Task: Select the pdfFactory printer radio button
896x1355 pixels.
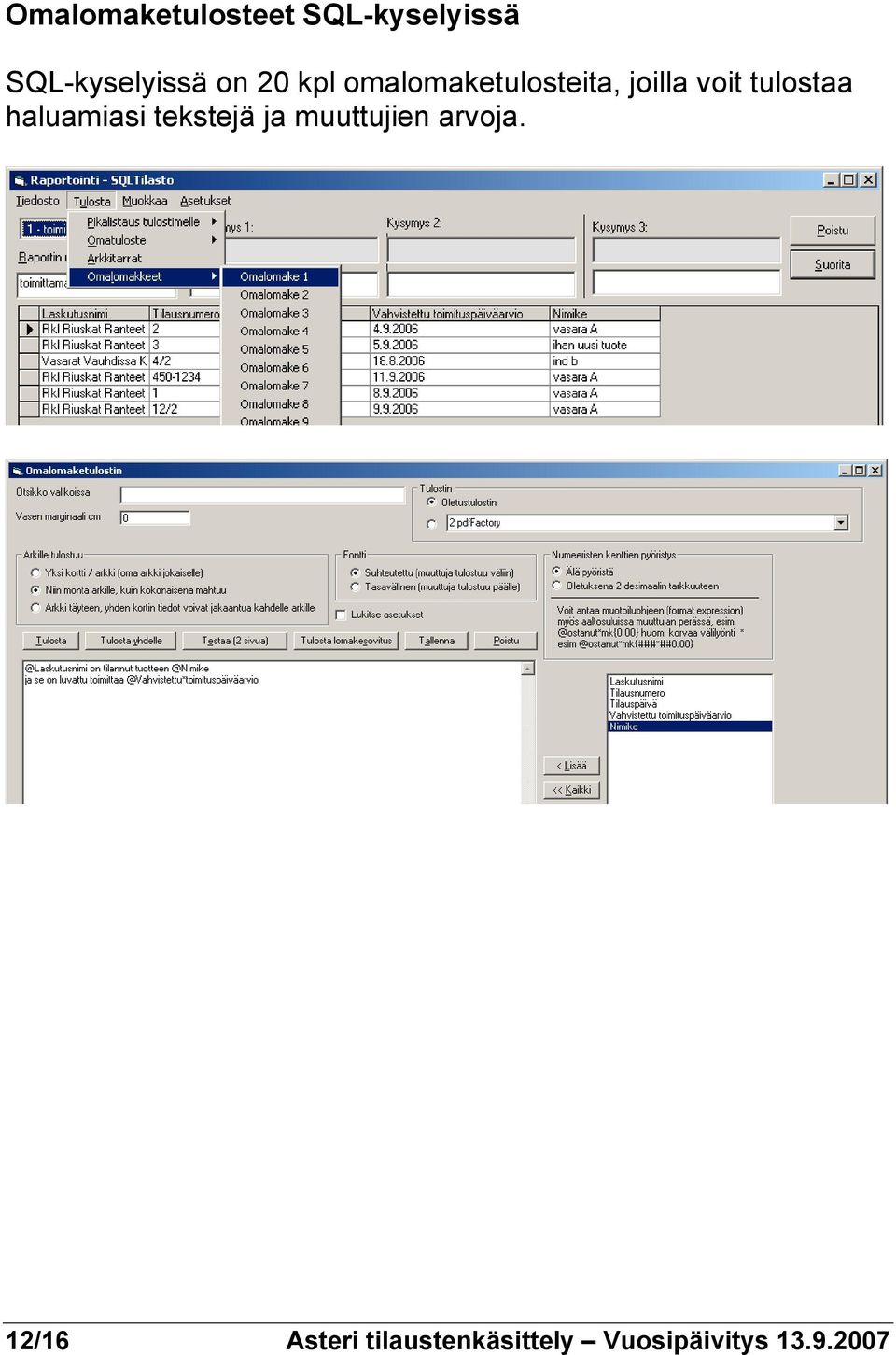Action: click(x=431, y=524)
